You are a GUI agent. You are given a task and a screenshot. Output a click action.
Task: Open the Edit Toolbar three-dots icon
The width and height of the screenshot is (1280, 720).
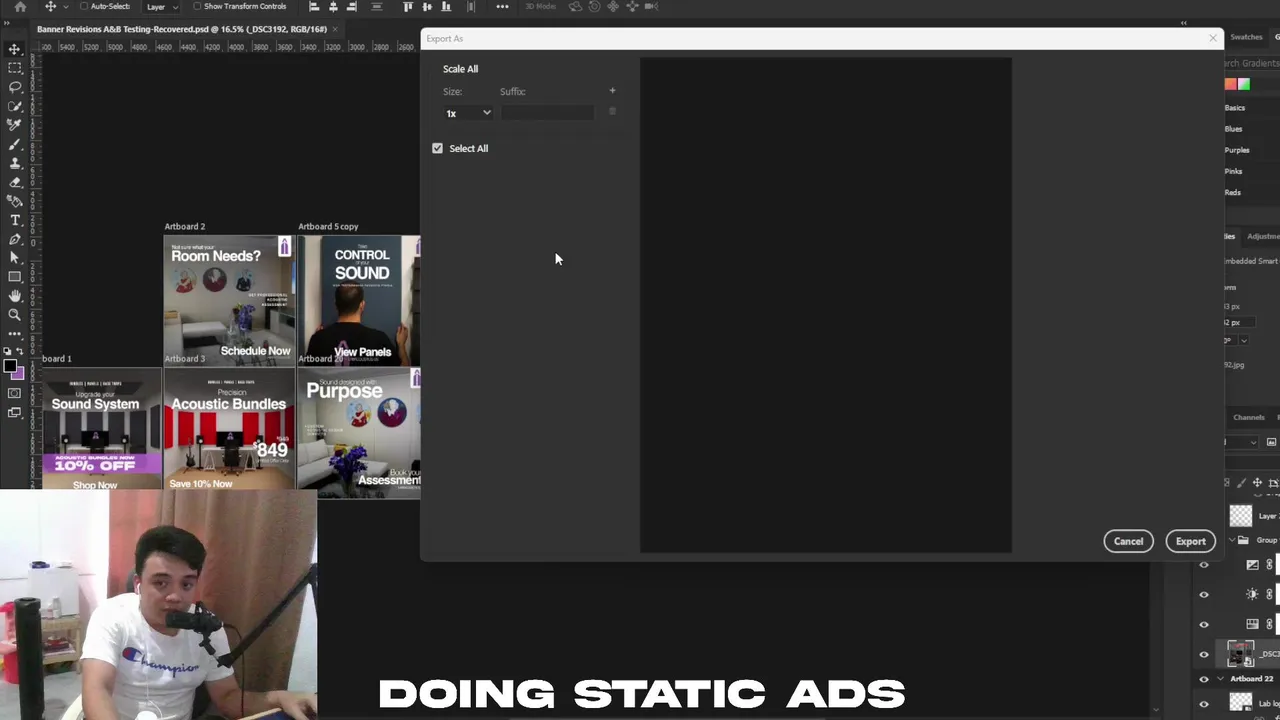pos(14,334)
